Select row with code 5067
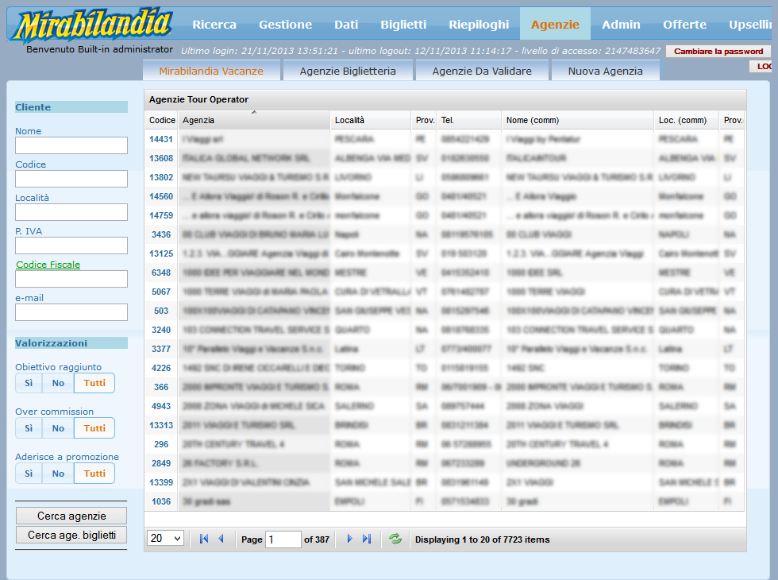The height and width of the screenshot is (580, 778). 445,292
